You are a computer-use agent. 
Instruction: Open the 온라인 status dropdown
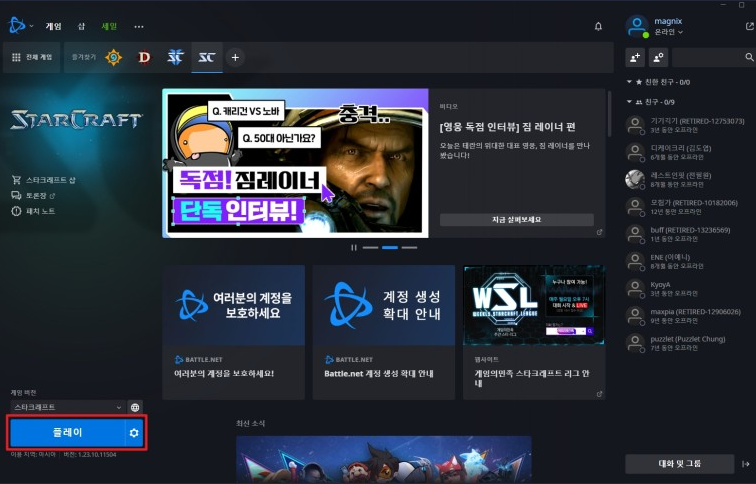coord(669,32)
